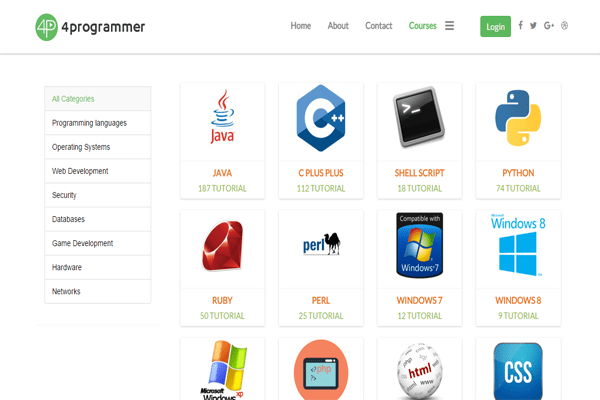The width and height of the screenshot is (600, 400).
Task: Open the Twitter social icon
Action: (x=533, y=26)
